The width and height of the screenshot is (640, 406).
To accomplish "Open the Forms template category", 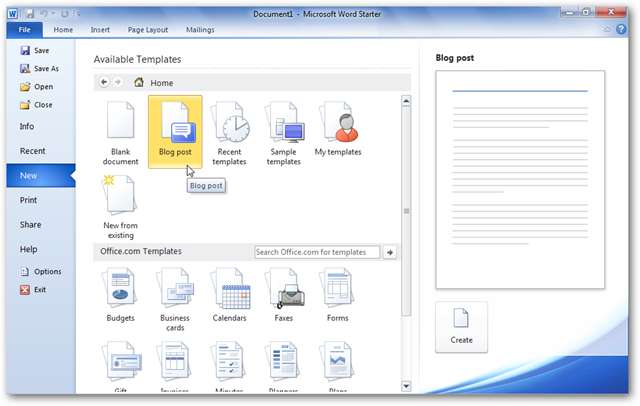I will [x=338, y=290].
